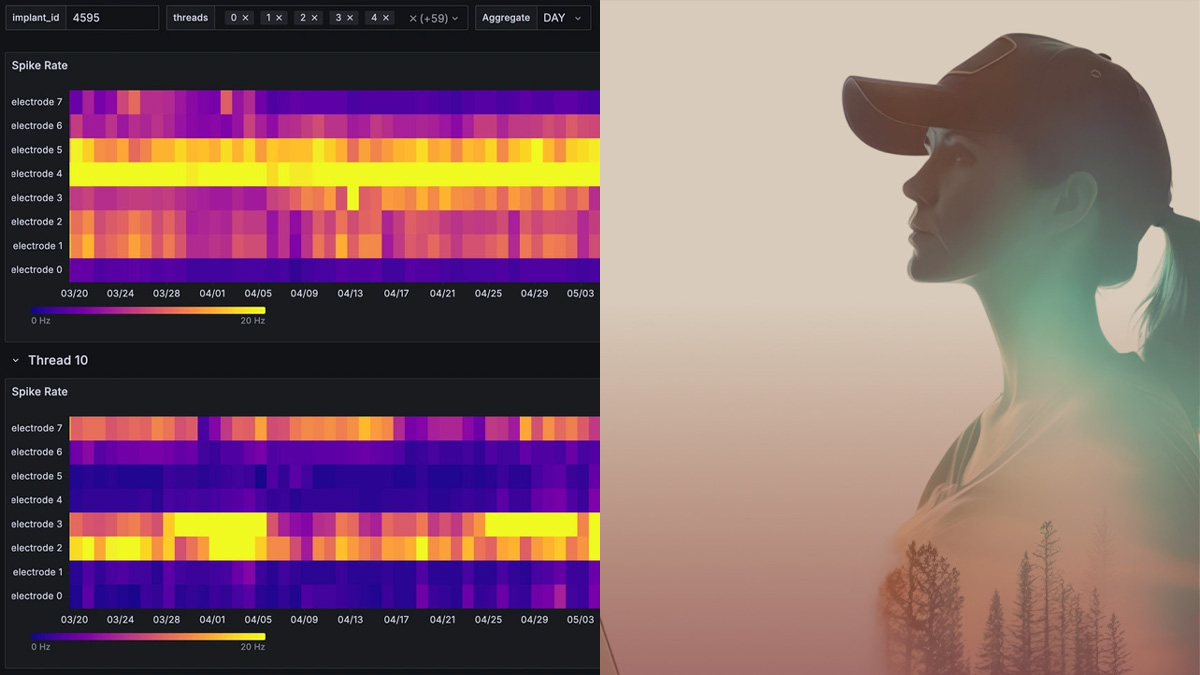
Task: Remove thread 0 from the threads filter
Action: click(245, 18)
